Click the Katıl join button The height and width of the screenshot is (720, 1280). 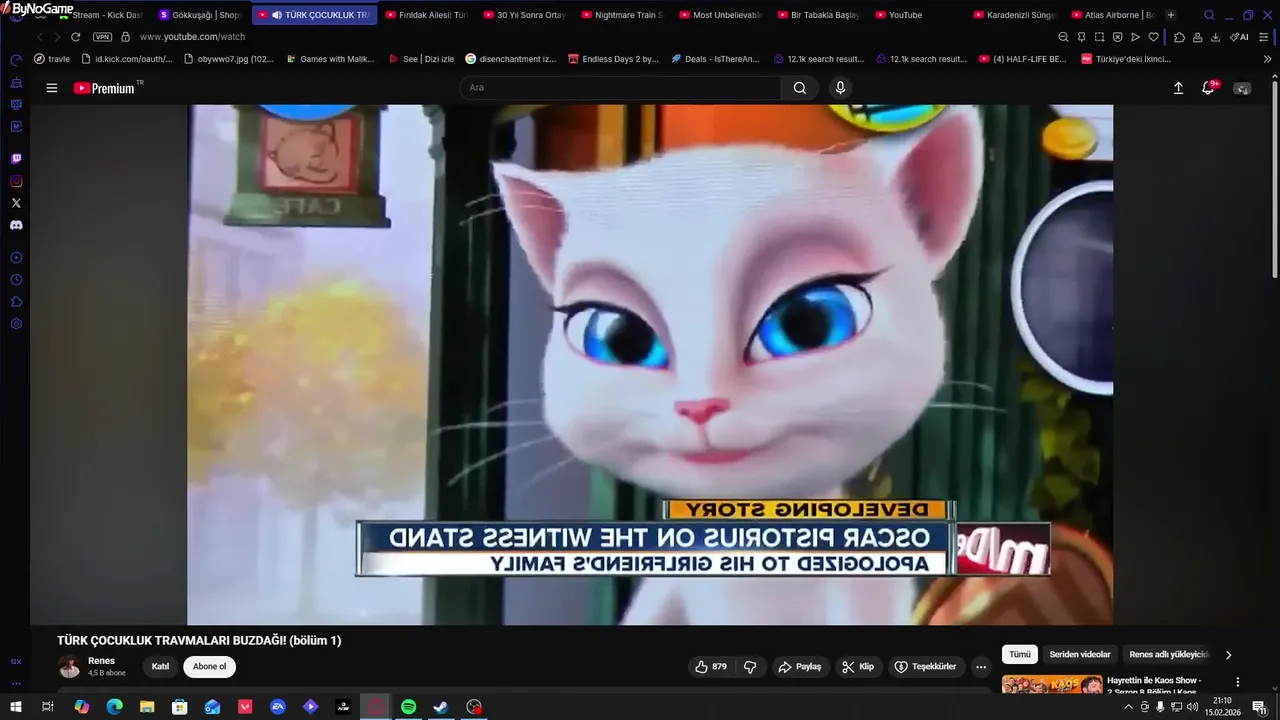160,667
